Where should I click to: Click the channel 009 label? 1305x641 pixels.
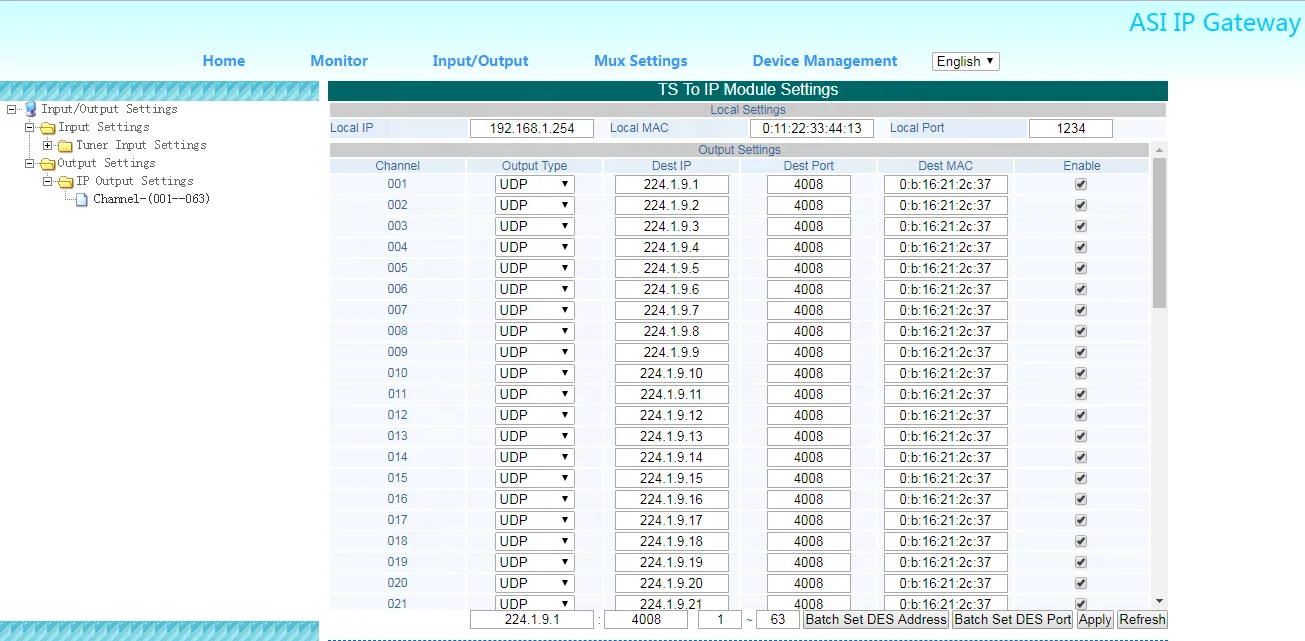(398, 352)
